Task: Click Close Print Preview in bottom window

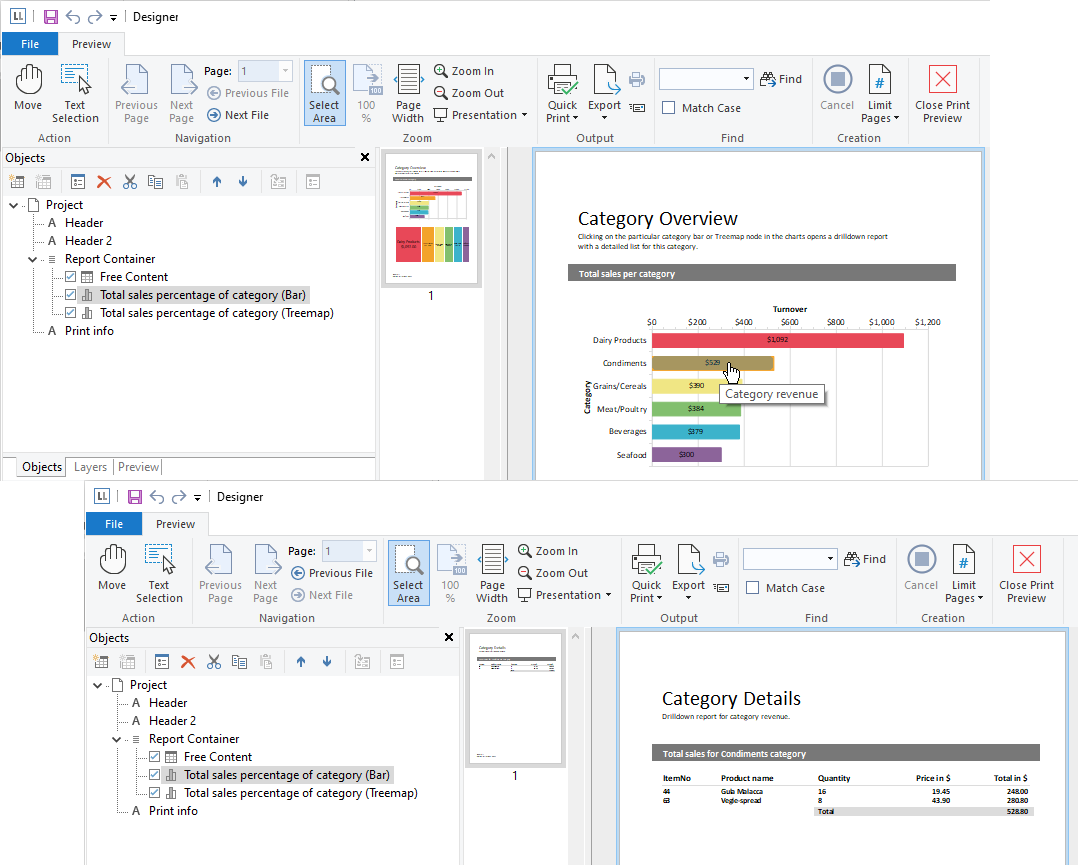Action: click(1026, 573)
